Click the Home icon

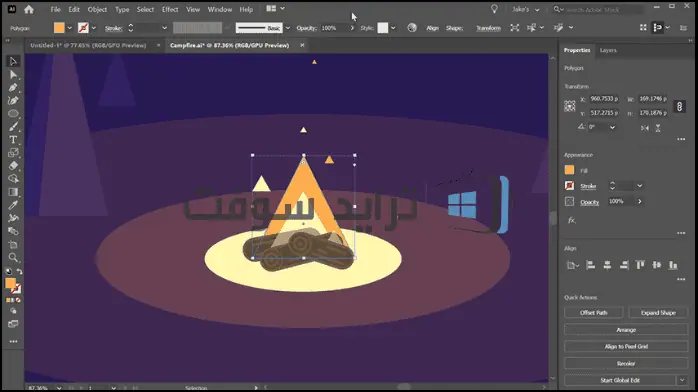coord(29,9)
